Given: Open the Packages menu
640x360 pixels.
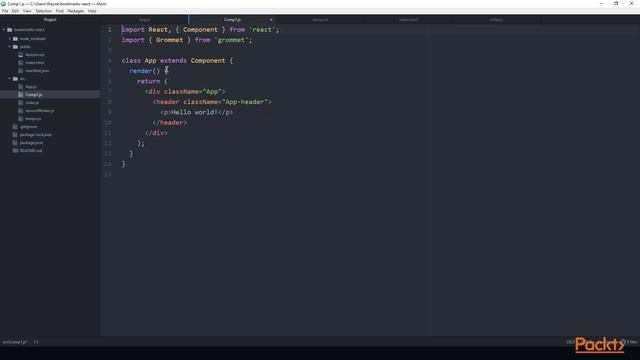Looking at the screenshot, I should click(x=76, y=11).
